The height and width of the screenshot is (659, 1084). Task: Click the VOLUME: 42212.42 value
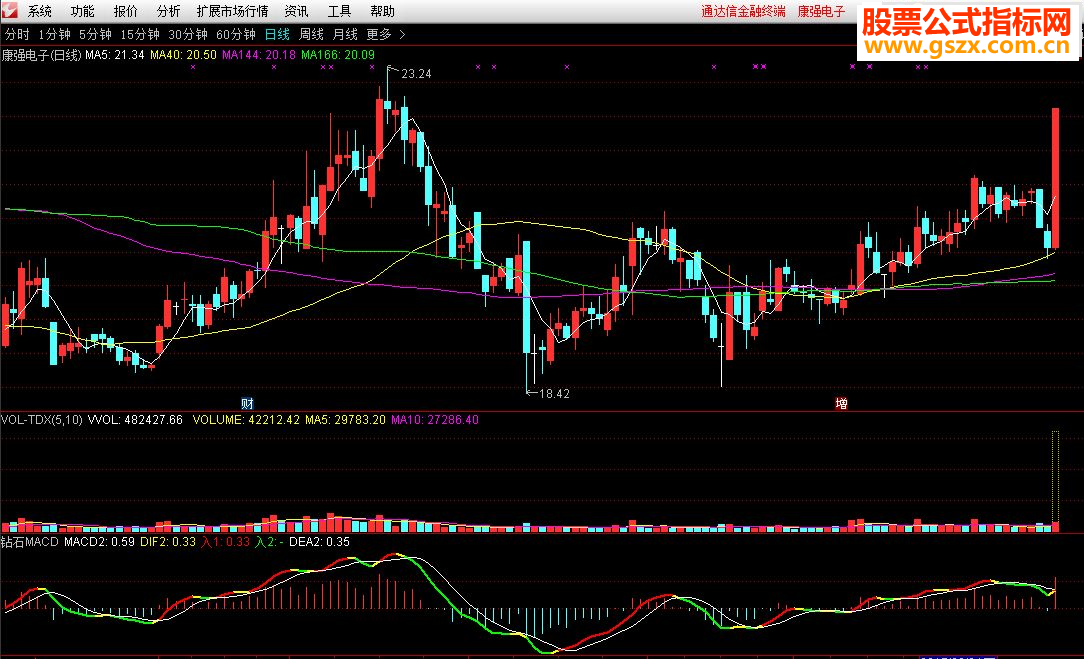pyautogui.click(x=246, y=420)
